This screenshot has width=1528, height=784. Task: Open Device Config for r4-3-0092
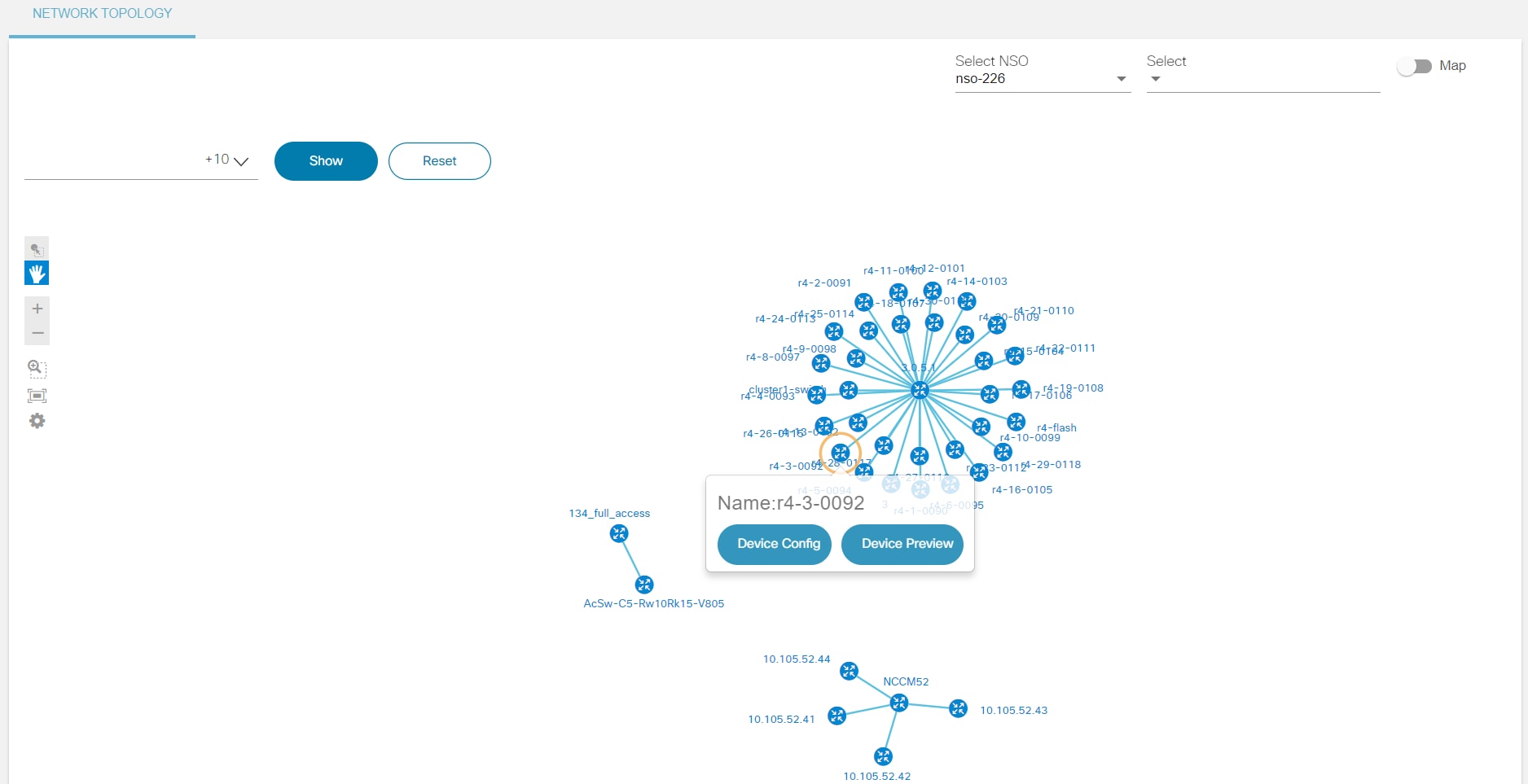(775, 544)
